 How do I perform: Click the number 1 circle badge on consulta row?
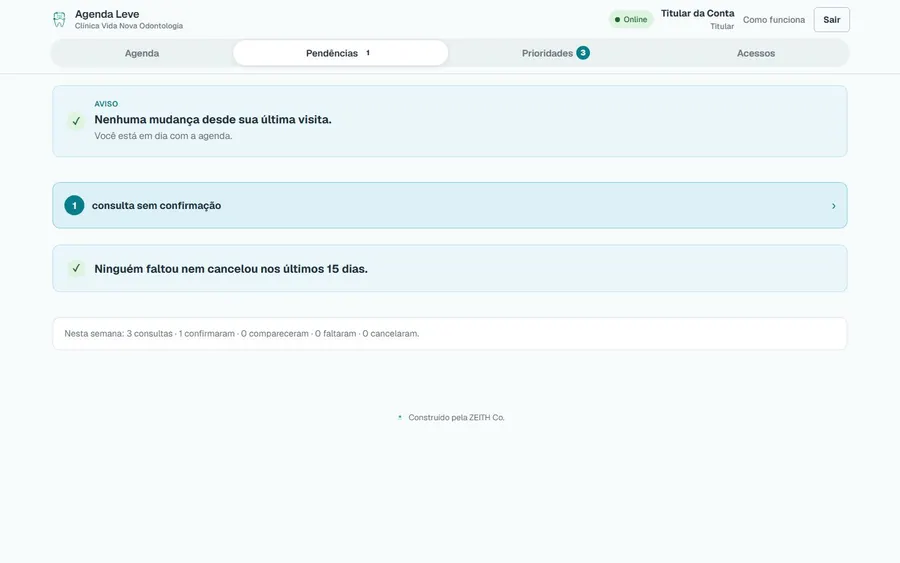tap(74, 205)
